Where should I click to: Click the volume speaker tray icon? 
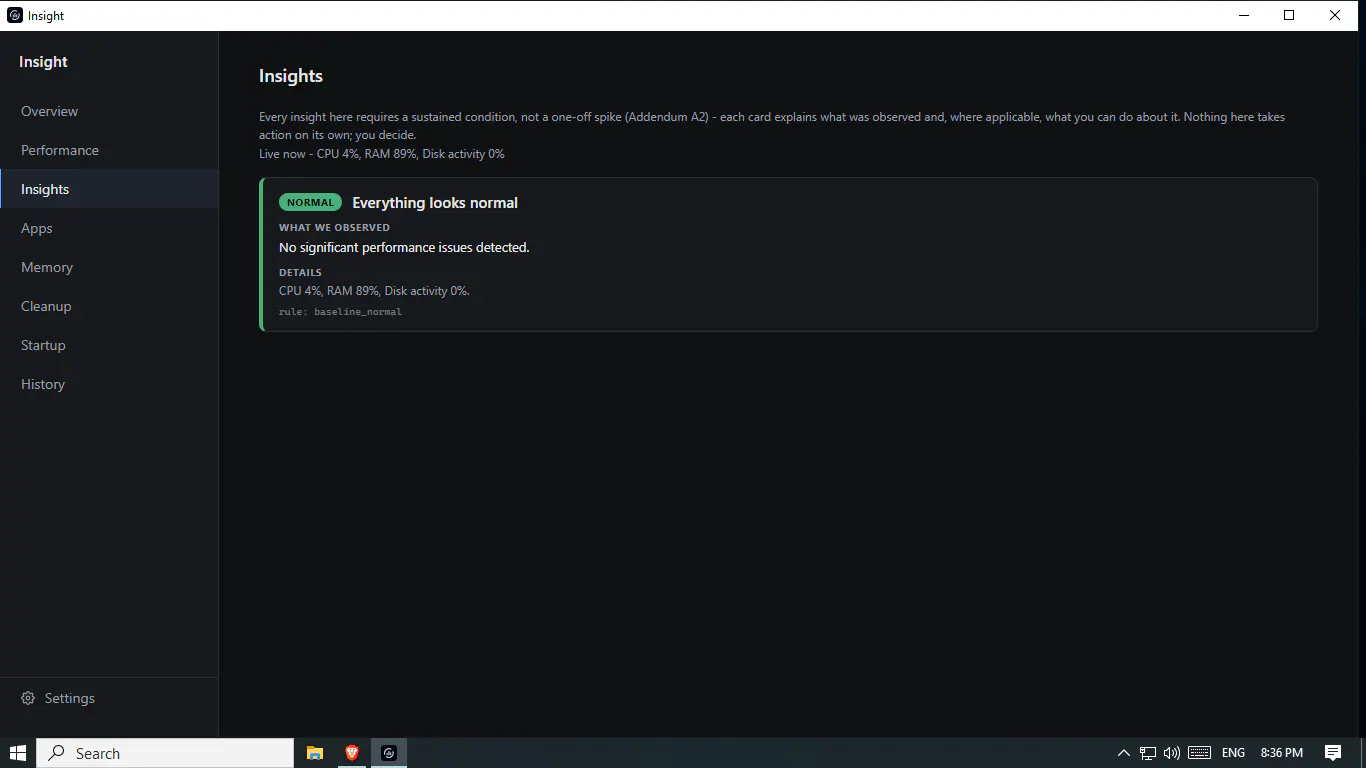[1172, 753]
